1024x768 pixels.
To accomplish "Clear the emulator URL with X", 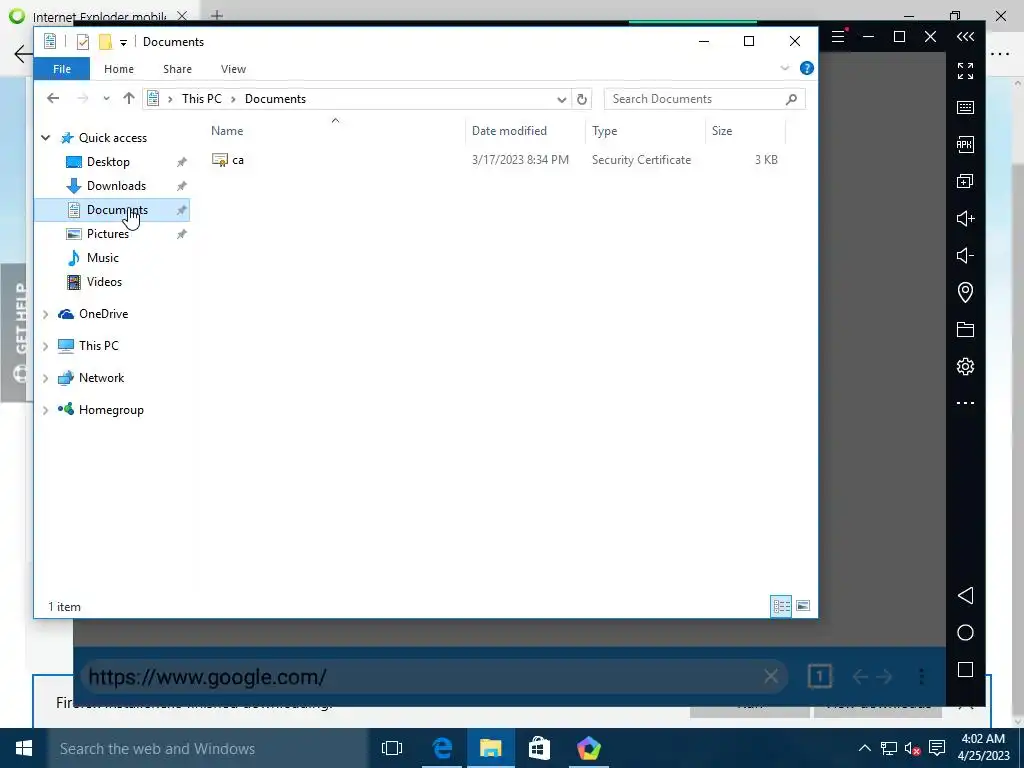I will coord(771,677).
